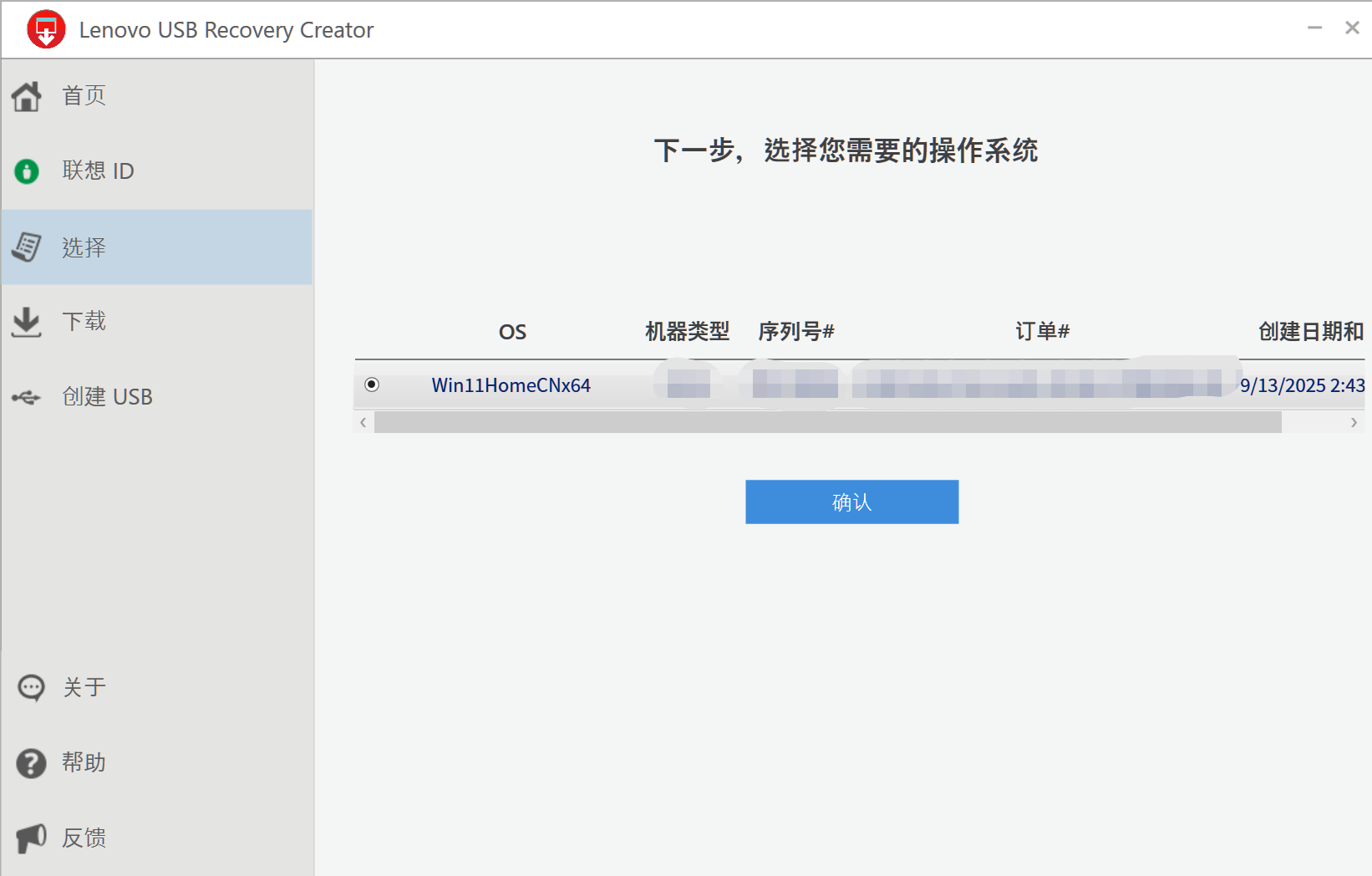This screenshot has width=1372, height=876.
Task: Click the download arrow icon for 下载
Action: click(x=27, y=322)
